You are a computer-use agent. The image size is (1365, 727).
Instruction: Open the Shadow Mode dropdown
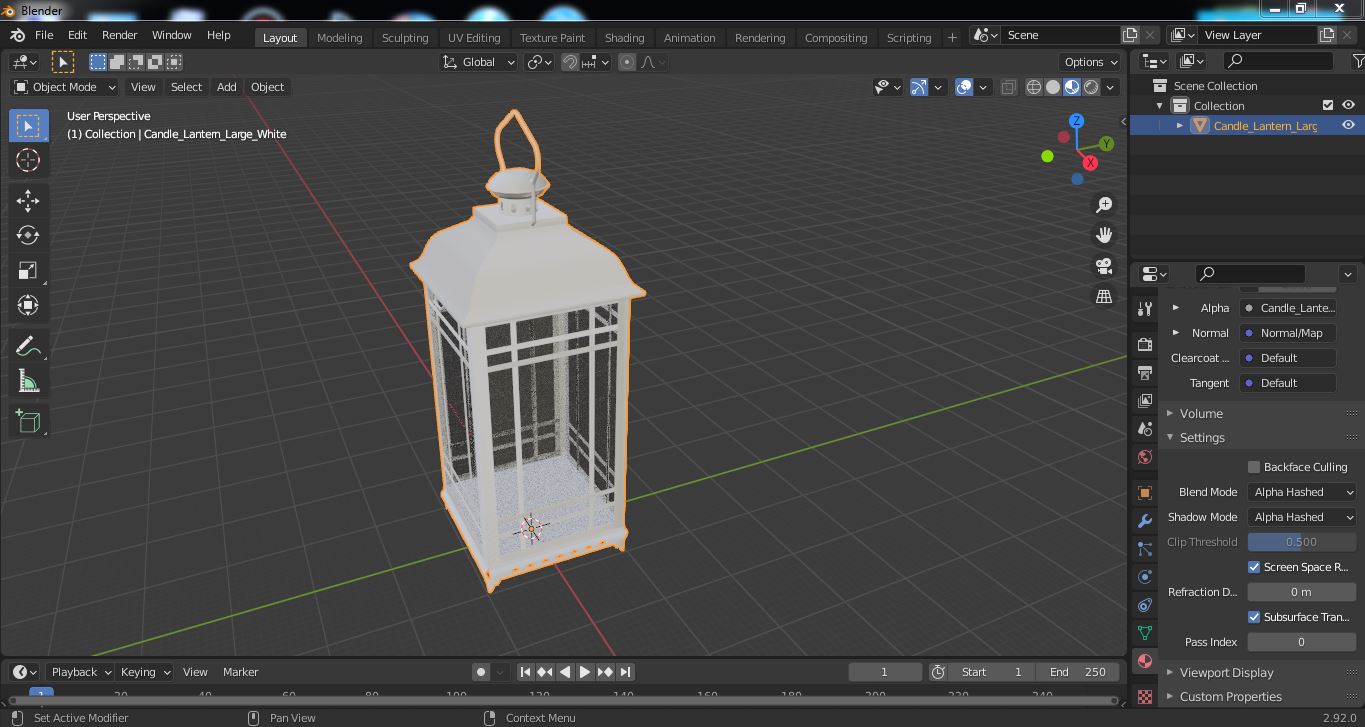coord(1302,517)
